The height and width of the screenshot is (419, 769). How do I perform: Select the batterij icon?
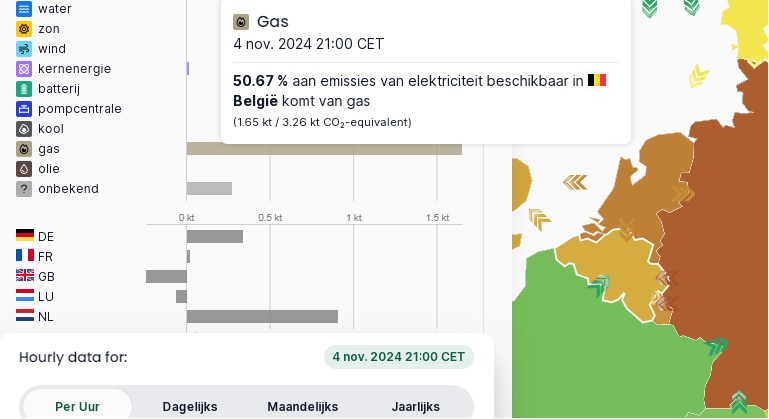(24, 89)
